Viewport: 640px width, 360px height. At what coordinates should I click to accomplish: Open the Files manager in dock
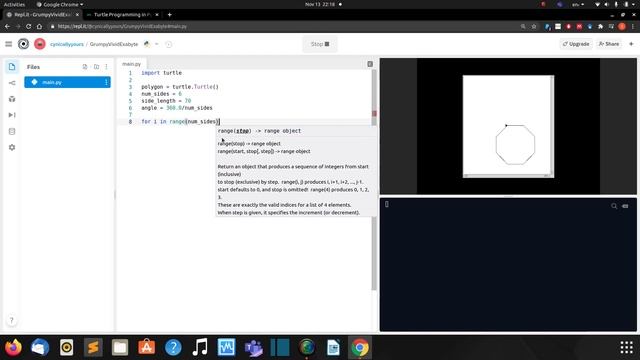[x=120, y=348]
